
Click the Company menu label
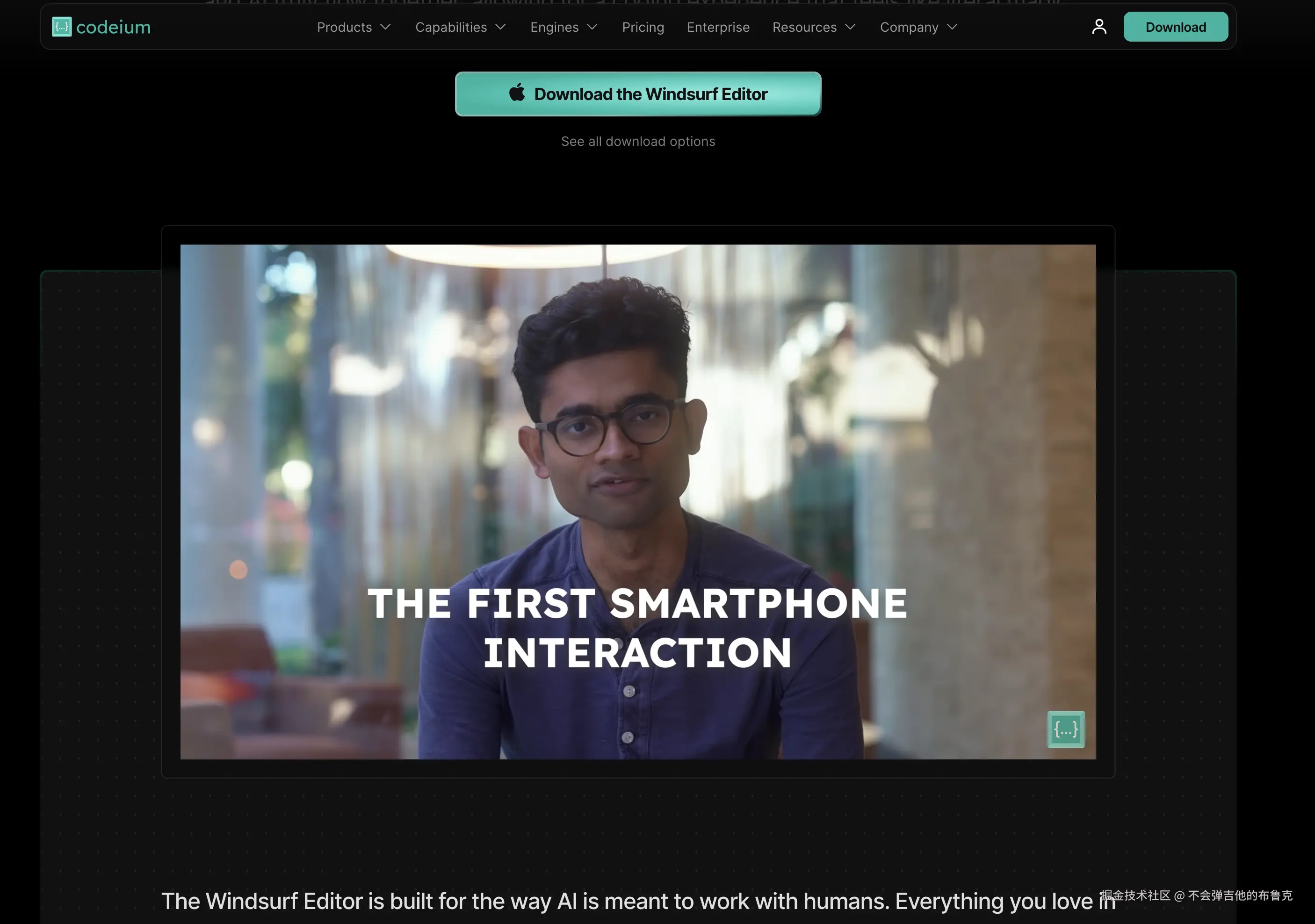coord(908,27)
